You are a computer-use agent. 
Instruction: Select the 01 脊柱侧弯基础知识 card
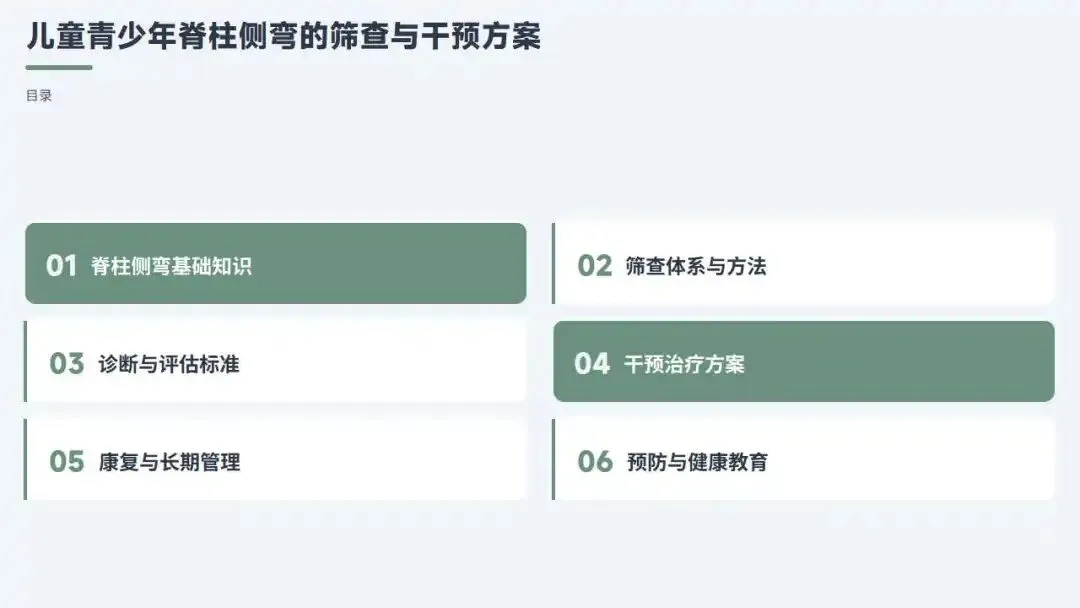click(276, 263)
